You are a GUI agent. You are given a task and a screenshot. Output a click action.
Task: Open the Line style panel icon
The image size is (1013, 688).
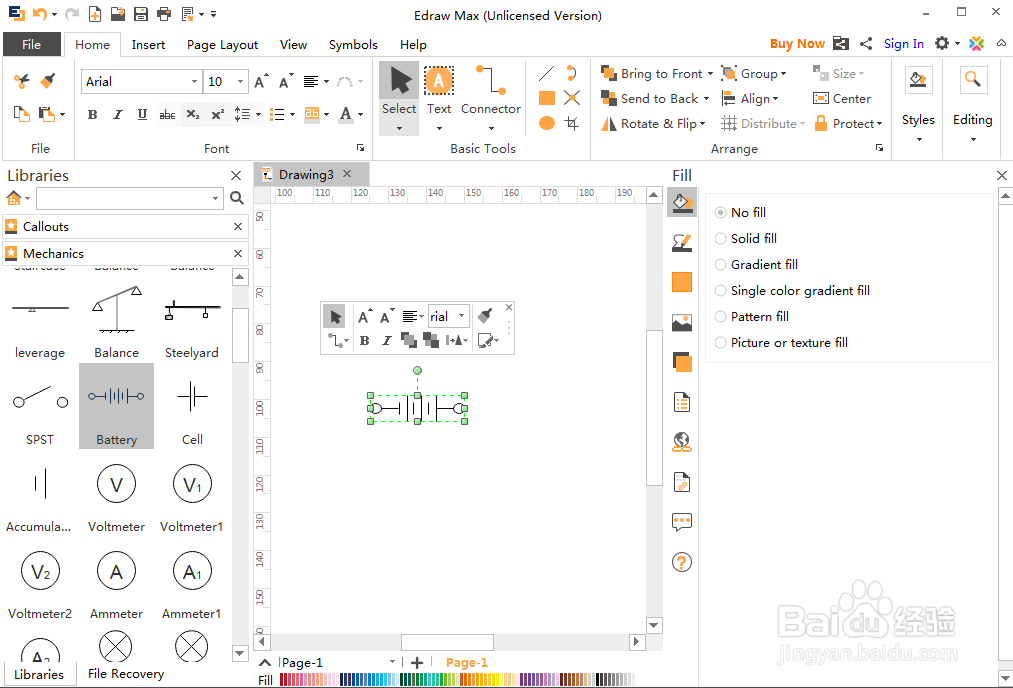pos(682,242)
